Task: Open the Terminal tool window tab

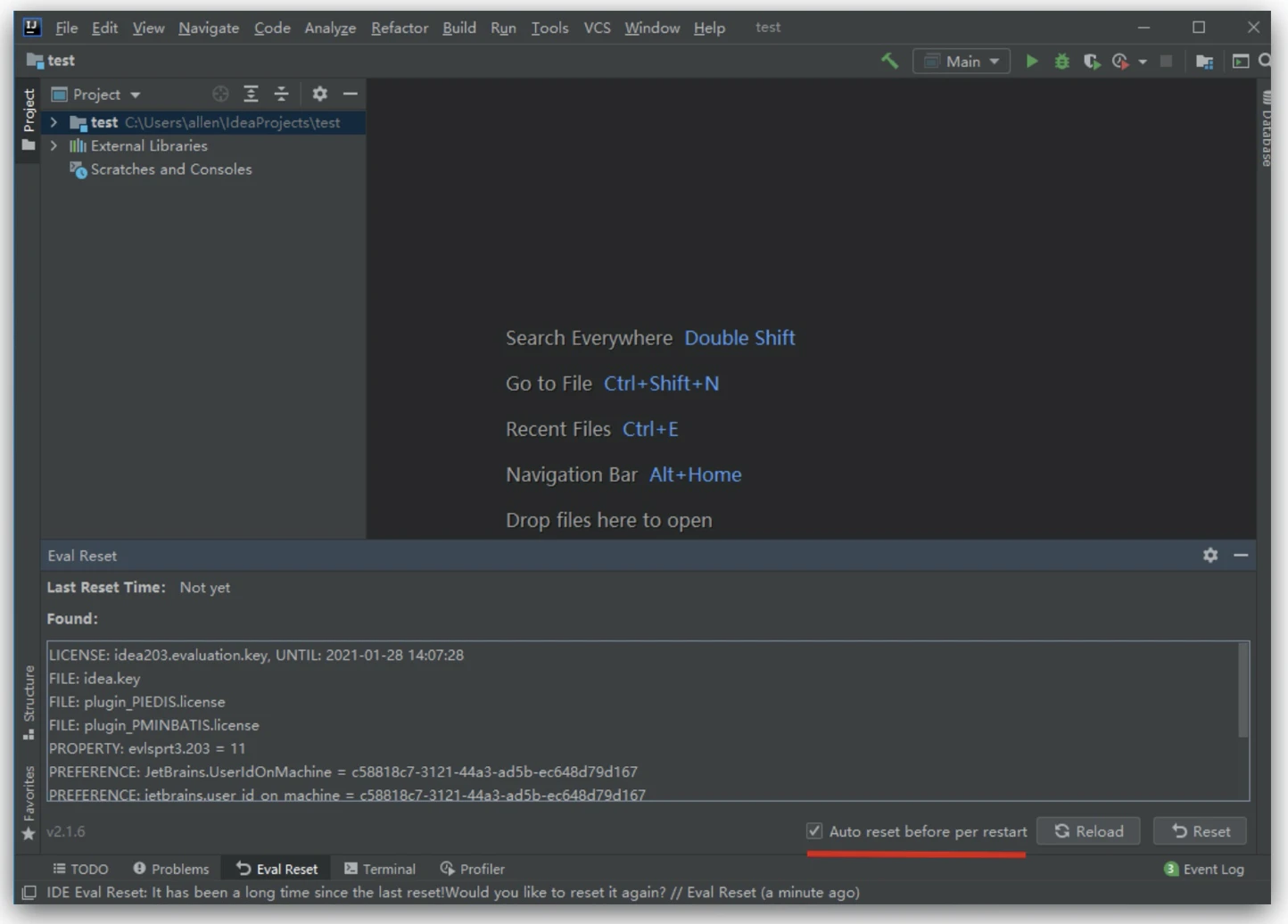Action: tap(380, 869)
